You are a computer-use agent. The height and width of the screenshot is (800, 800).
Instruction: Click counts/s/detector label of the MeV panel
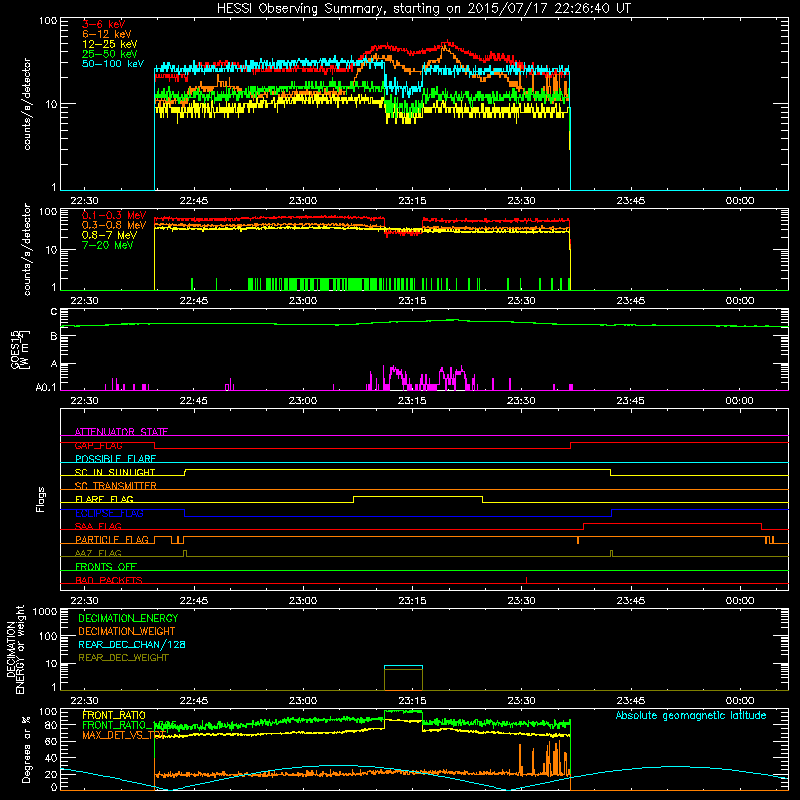(x=27, y=249)
